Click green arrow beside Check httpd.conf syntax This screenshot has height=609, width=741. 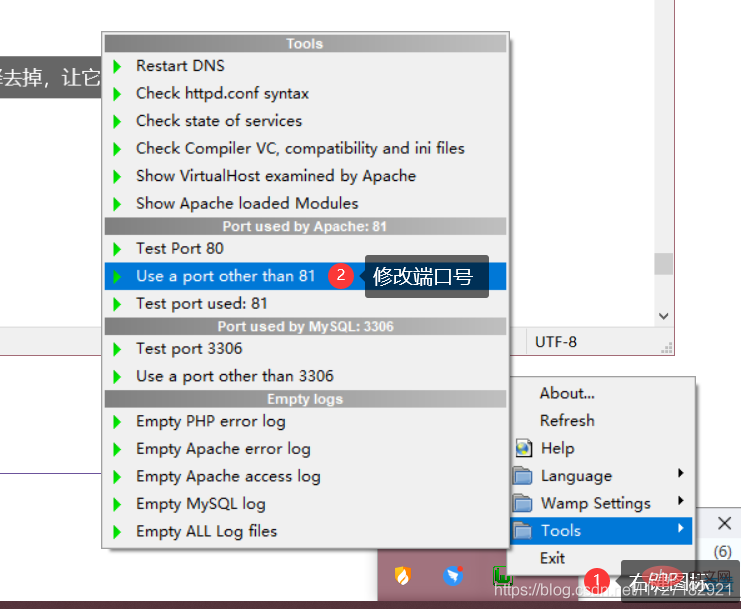[117, 94]
